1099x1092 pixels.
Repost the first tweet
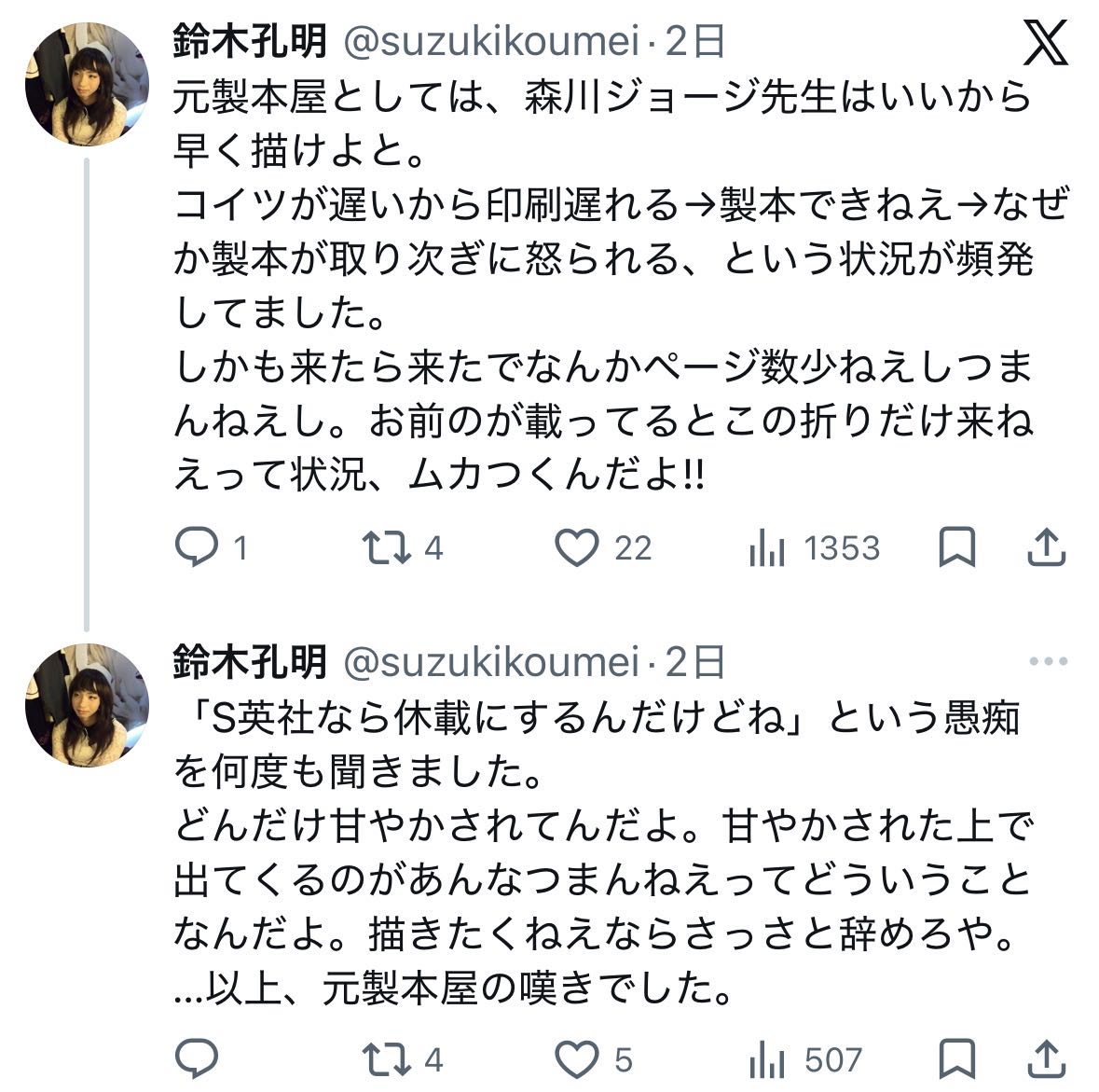coord(387,547)
